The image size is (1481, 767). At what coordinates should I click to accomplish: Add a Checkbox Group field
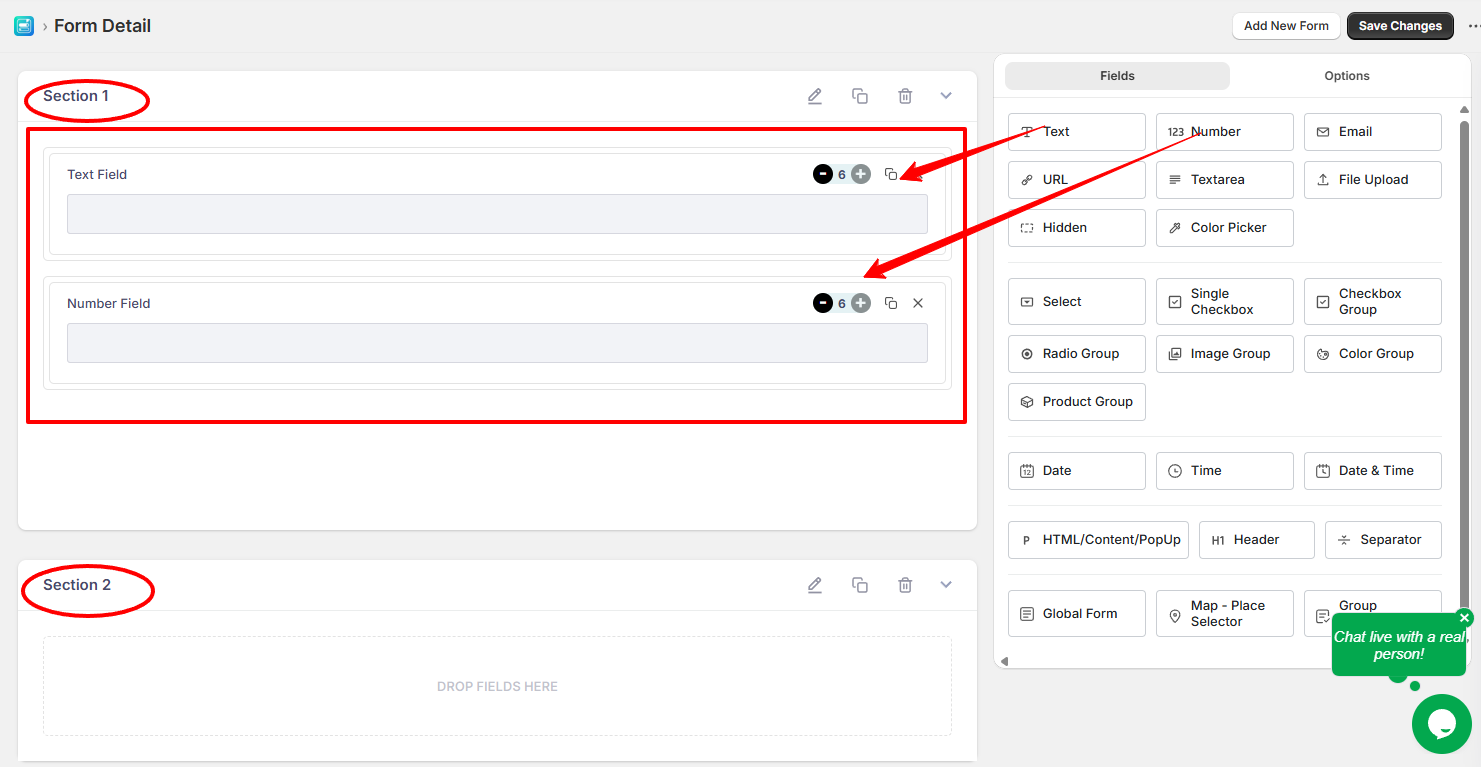coord(1372,302)
